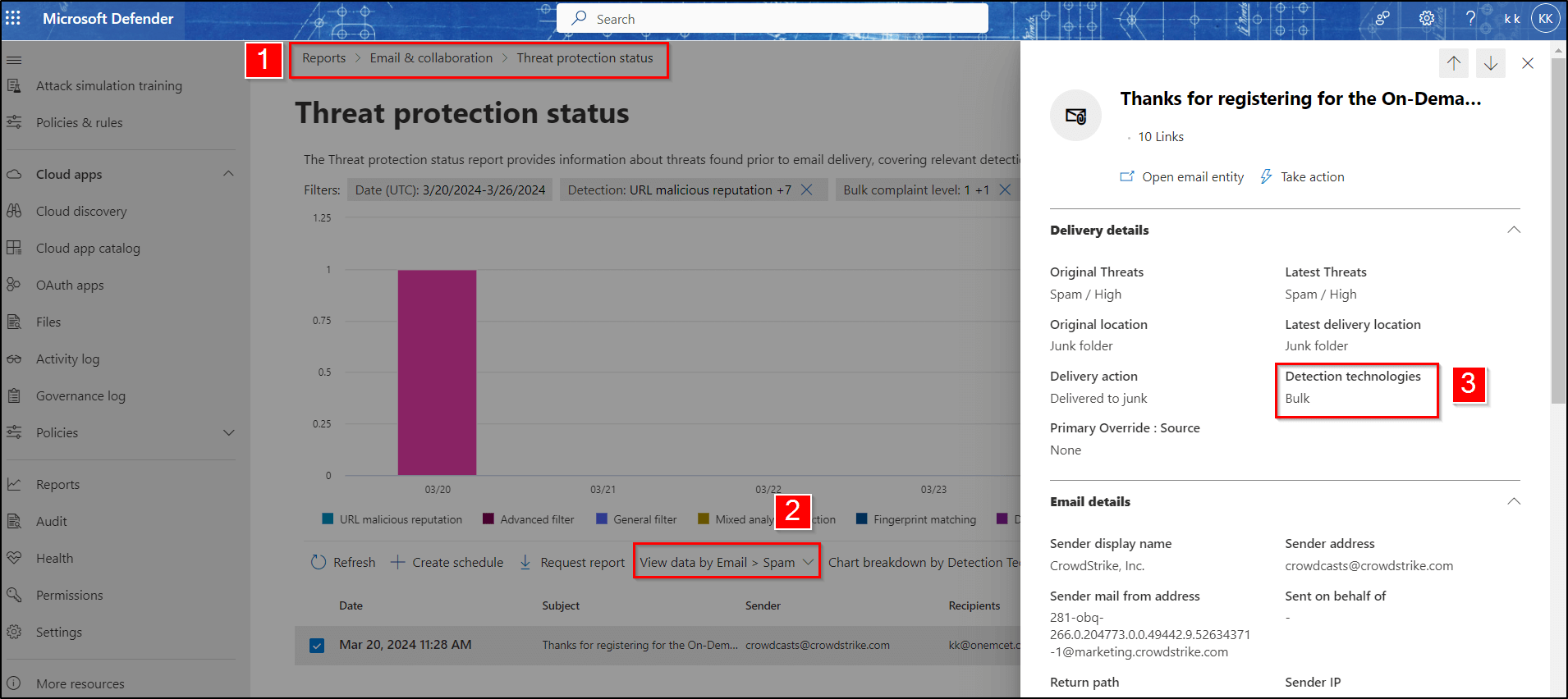Click the Cloud app catalog icon
This screenshot has height=699, width=1568.
pyautogui.click(x=14, y=248)
